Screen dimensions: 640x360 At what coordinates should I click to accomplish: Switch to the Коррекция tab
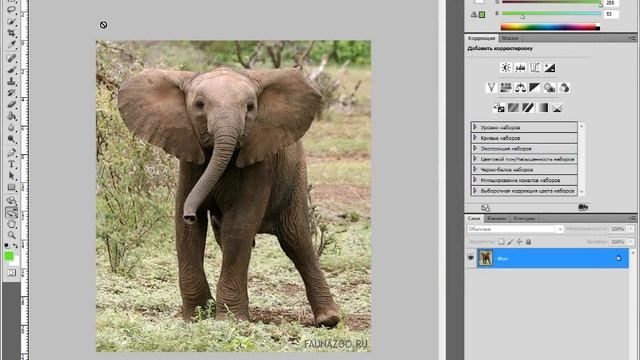(x=481, y=38)
